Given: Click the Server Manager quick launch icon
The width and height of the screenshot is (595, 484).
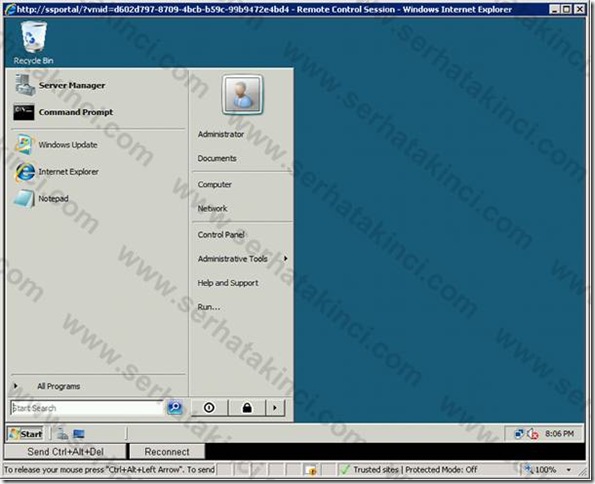Looking at the screenshot, I should click(x=62, y=434).
